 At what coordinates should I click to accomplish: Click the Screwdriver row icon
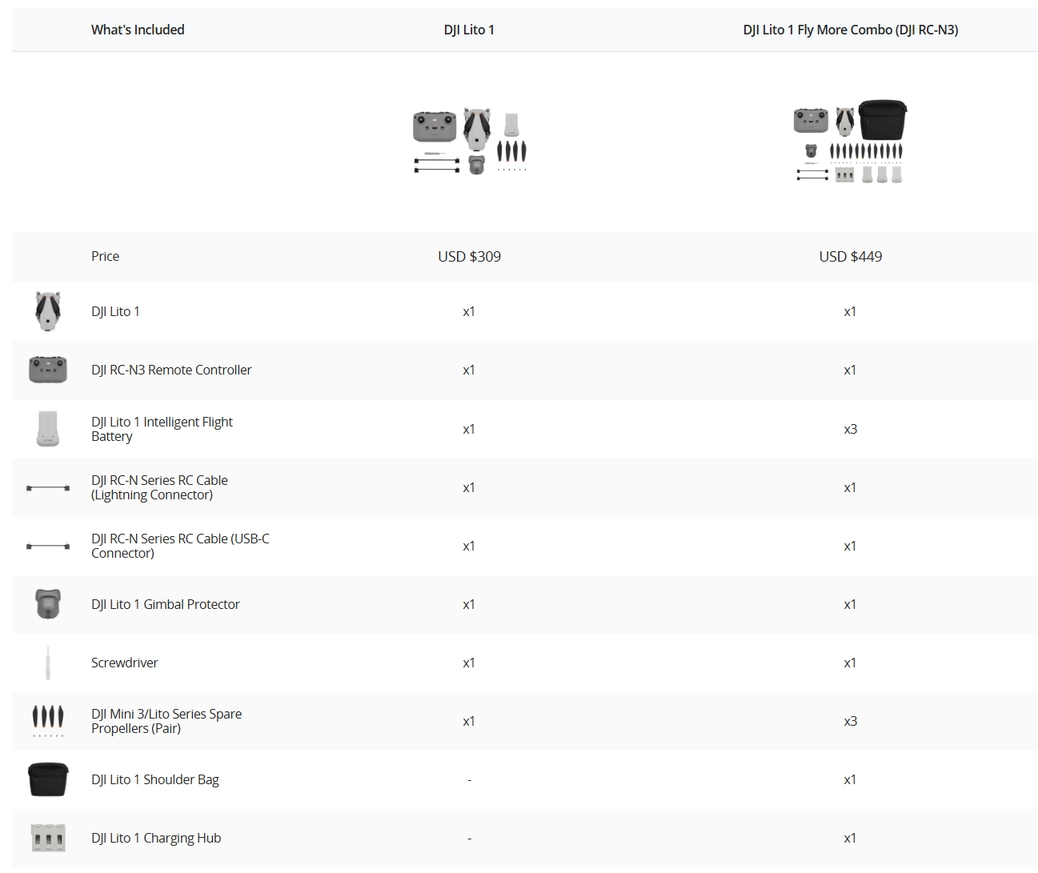(x=48, y=662)
